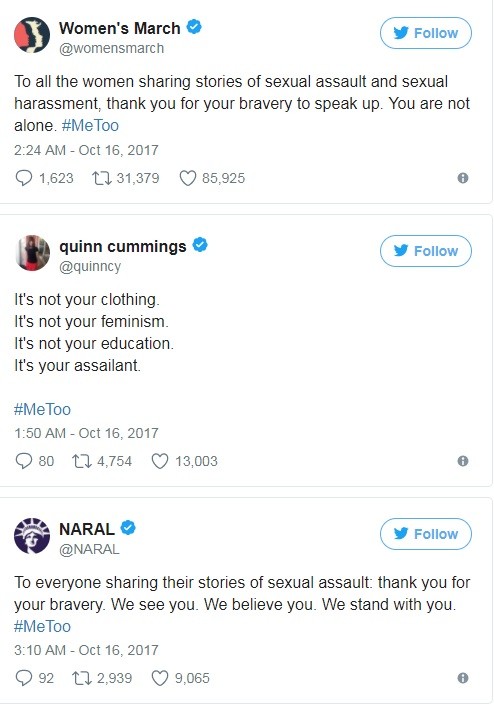Viewport: 494px width, 713px height.
Task: Like the NARAL tweet
Action: (160, 678)
